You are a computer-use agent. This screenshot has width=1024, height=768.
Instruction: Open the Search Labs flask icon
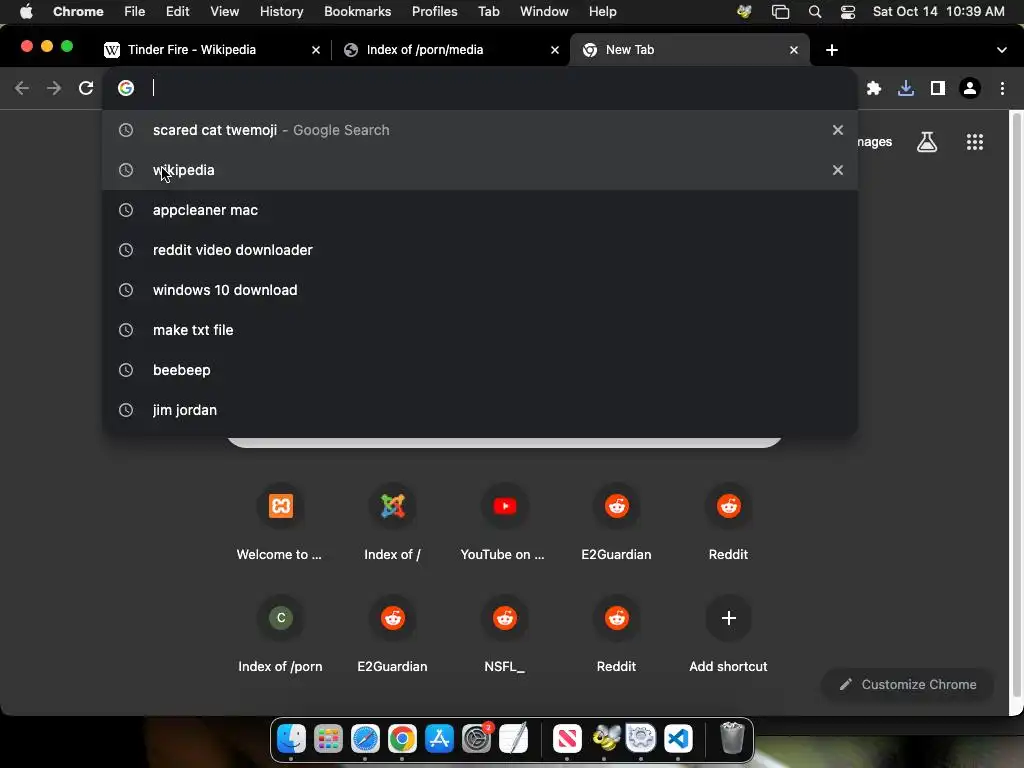click(x=927, y=142)
